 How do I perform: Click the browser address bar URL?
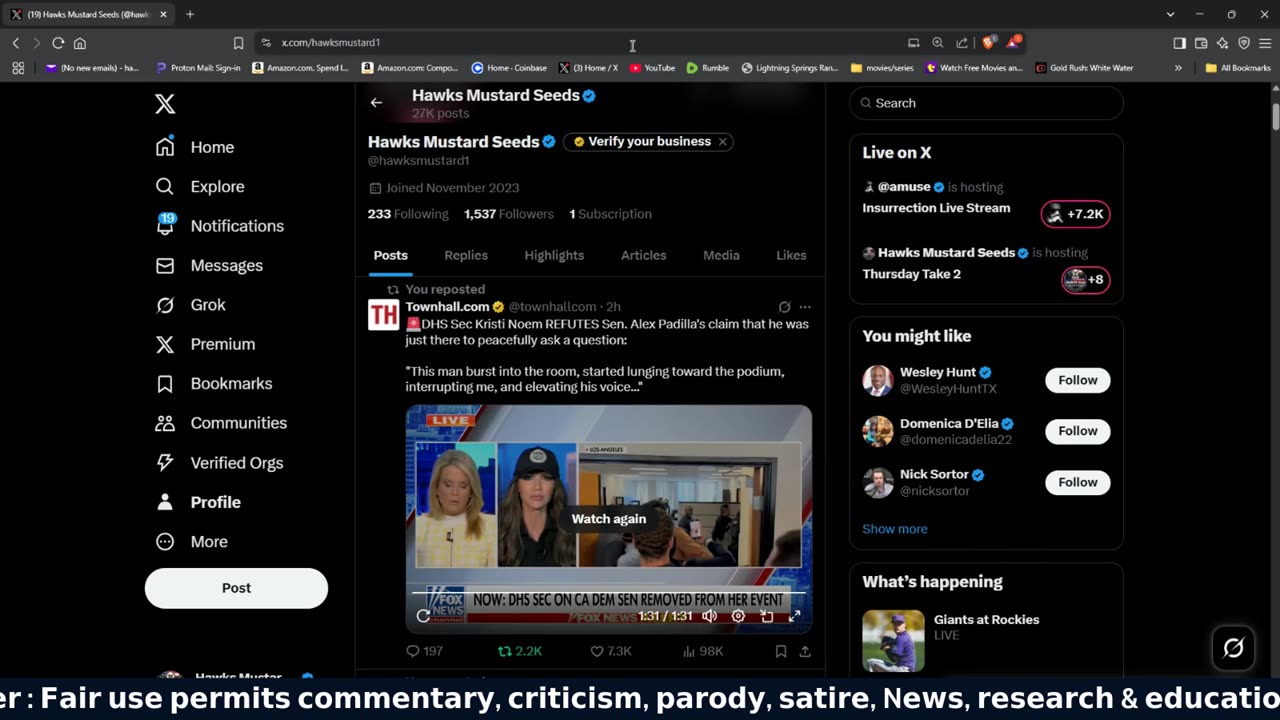click(x=330, y=43)
